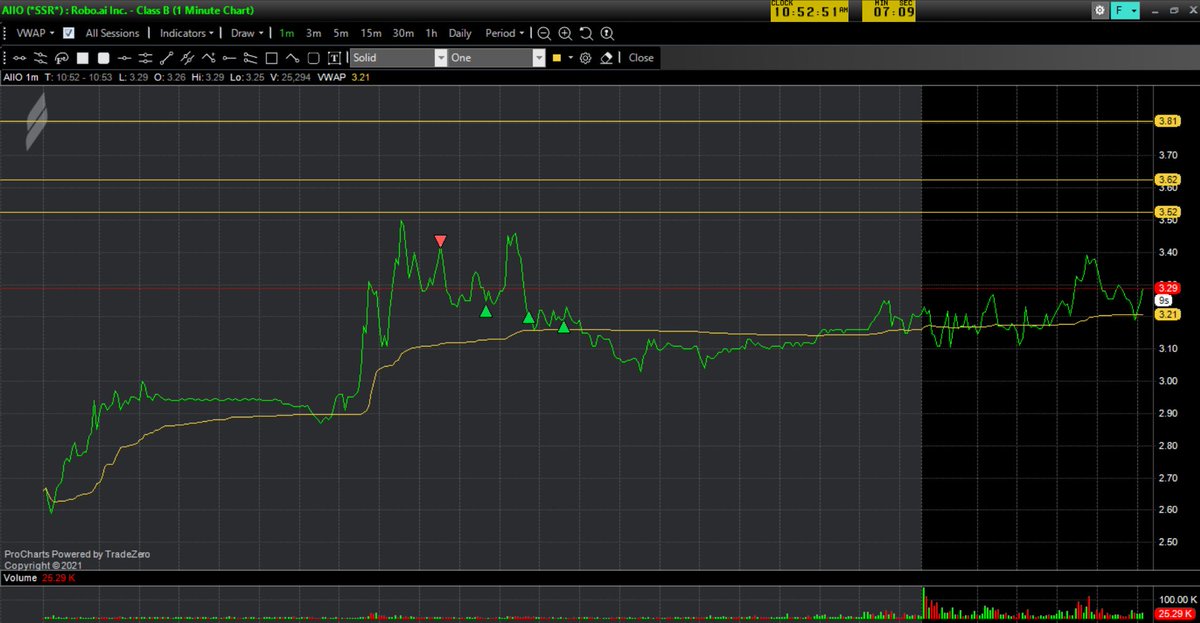Screen dimensions: 1200x623
Task: Expand the Indicators dropdown menu
Action: click(x=188, y=33)
